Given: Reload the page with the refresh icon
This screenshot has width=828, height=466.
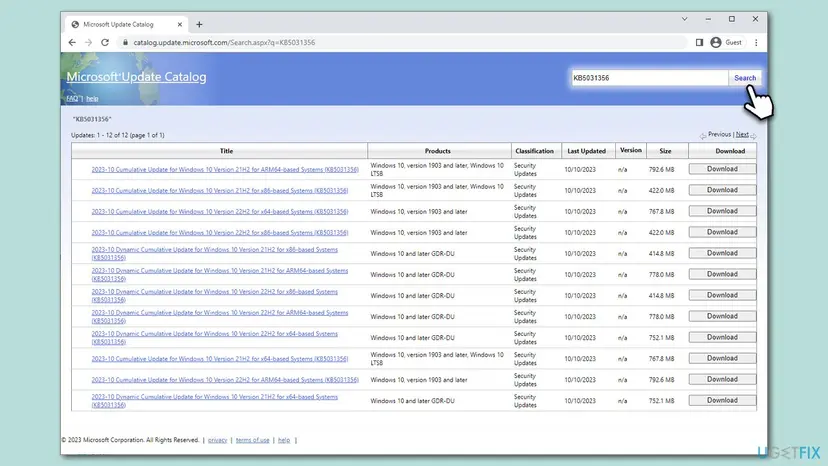Looking at the screenshot, I should click(105, 42).
